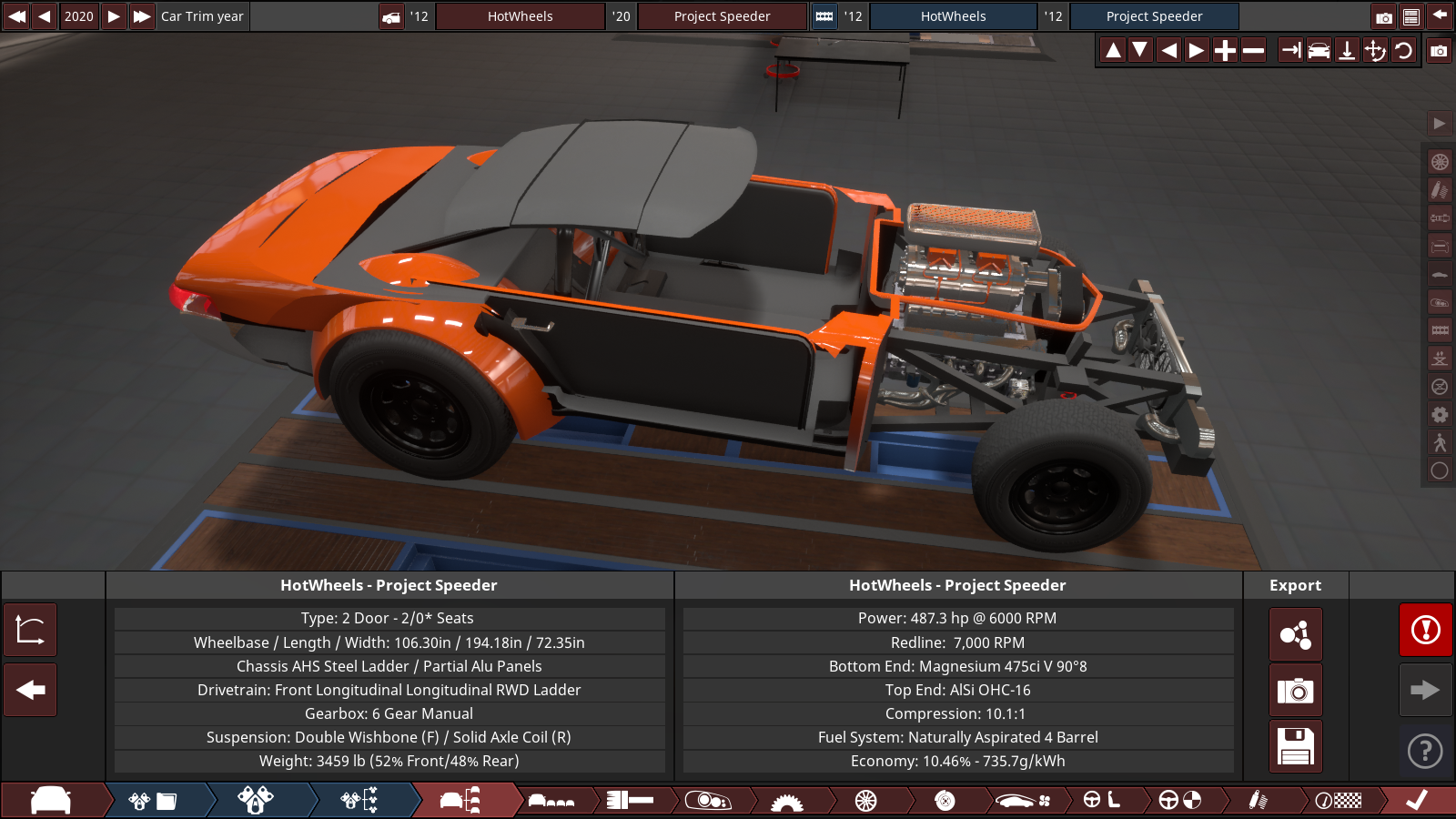This screenshot has width=1456, height=819.
Task: Open the aerodynamics and cooling tab
Action: click(1023, 801)
